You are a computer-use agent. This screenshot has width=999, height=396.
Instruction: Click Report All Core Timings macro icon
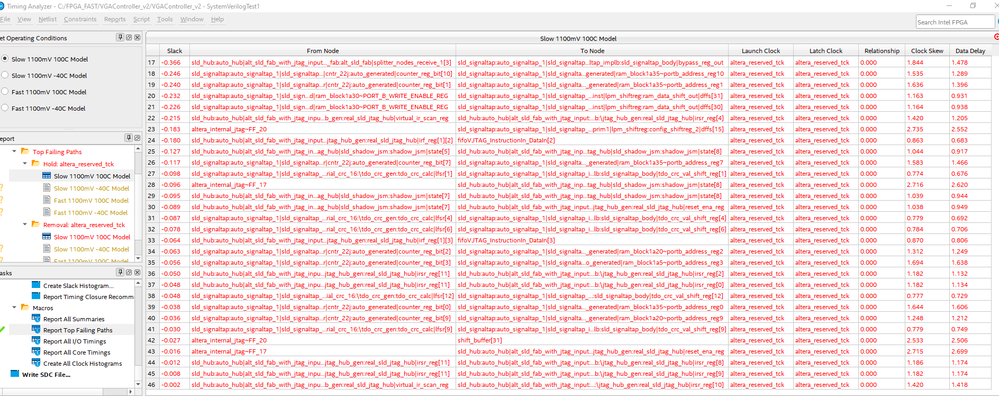(36, 352)
